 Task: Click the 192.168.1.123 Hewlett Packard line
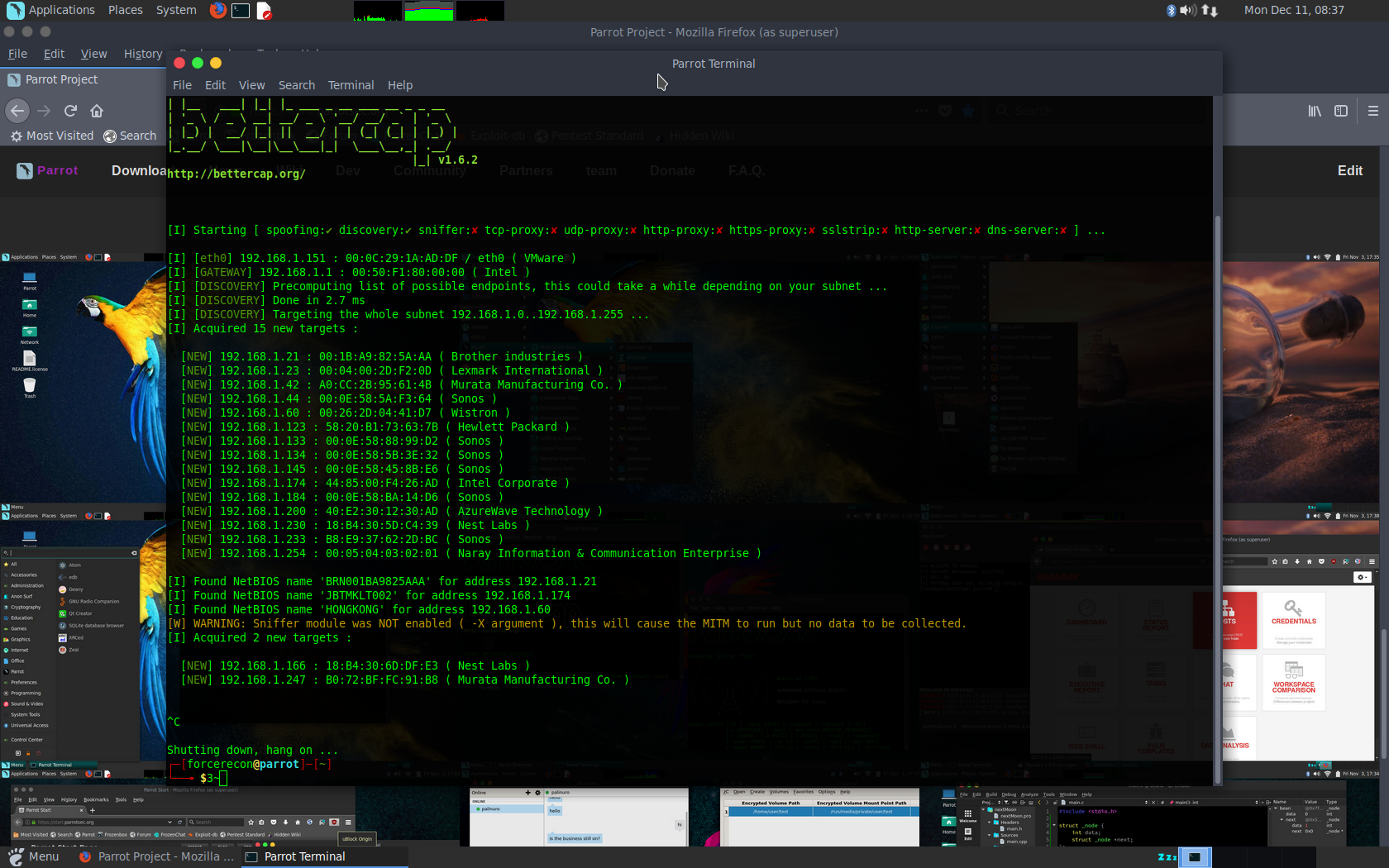click(375, 427)
